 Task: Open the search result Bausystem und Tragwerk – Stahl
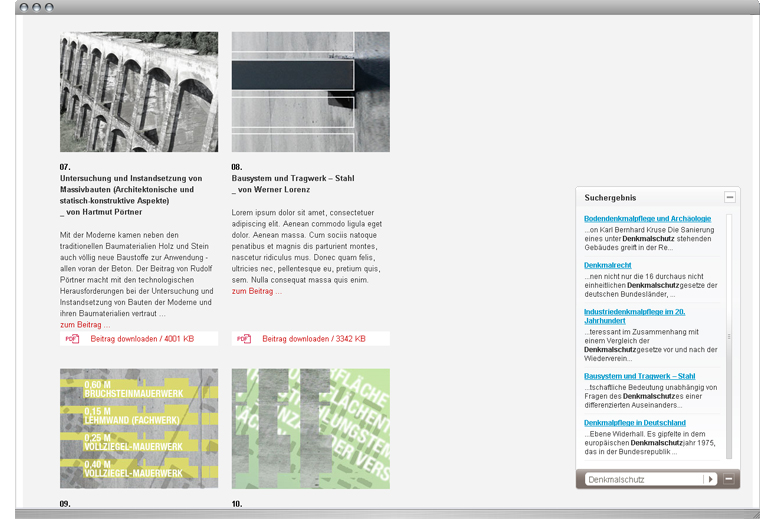[640, 376]
